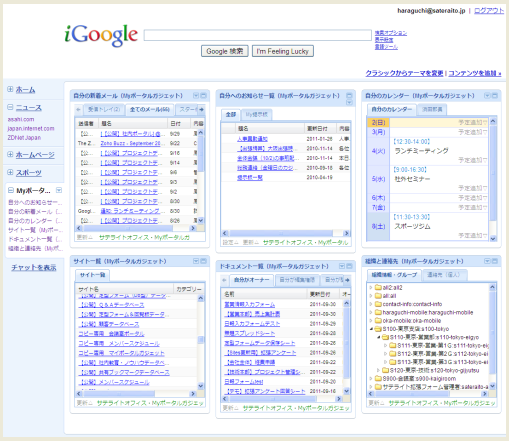The height and width of the screenshot is (441, 509).
Task: Select the S112-東京-営業-第2G folder
Action: click(443, 354)
